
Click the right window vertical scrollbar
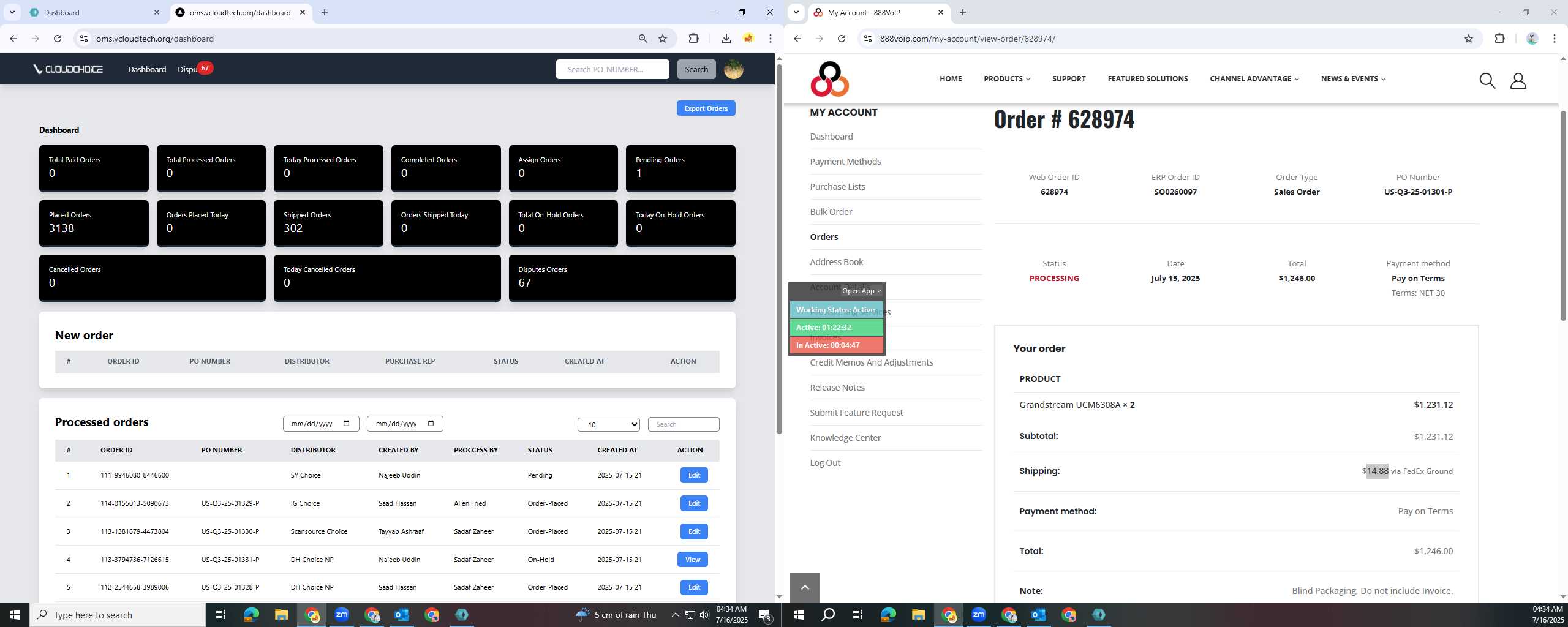[x=1562, y=214]
